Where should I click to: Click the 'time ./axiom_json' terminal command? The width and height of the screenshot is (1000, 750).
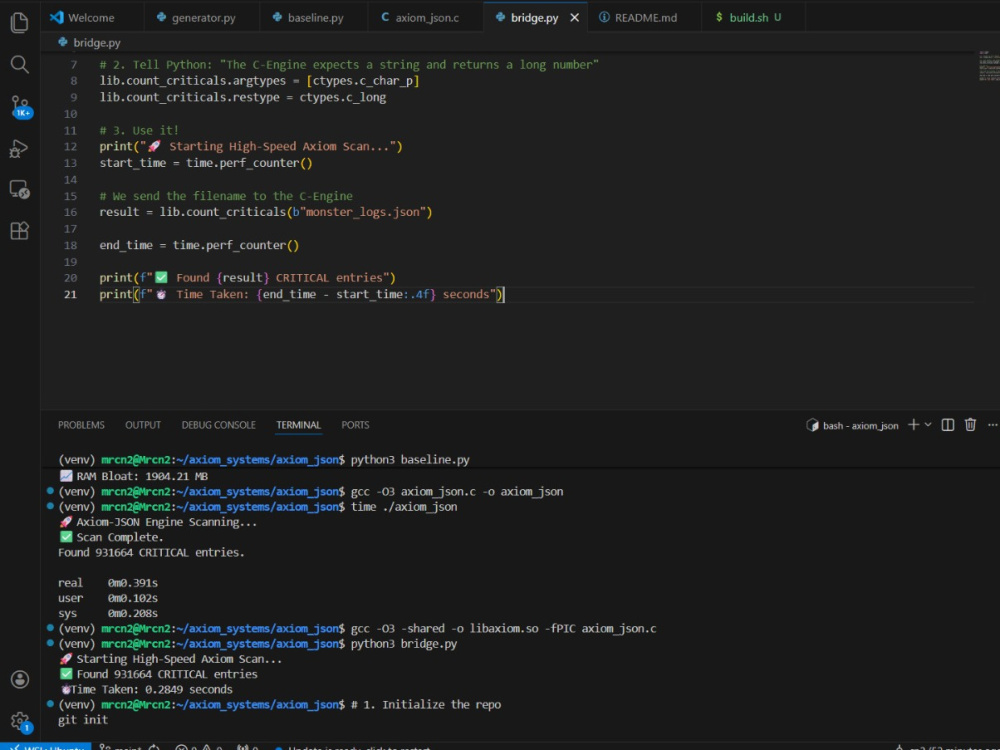click(x=404, y=507)
